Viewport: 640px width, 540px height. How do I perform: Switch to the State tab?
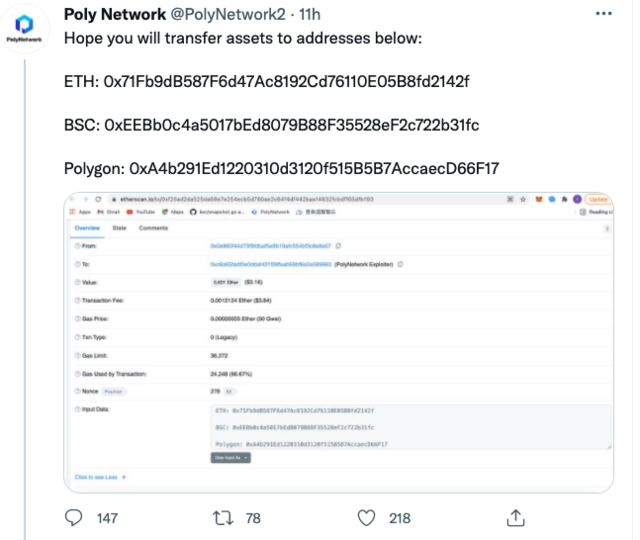tap(118, 228)
